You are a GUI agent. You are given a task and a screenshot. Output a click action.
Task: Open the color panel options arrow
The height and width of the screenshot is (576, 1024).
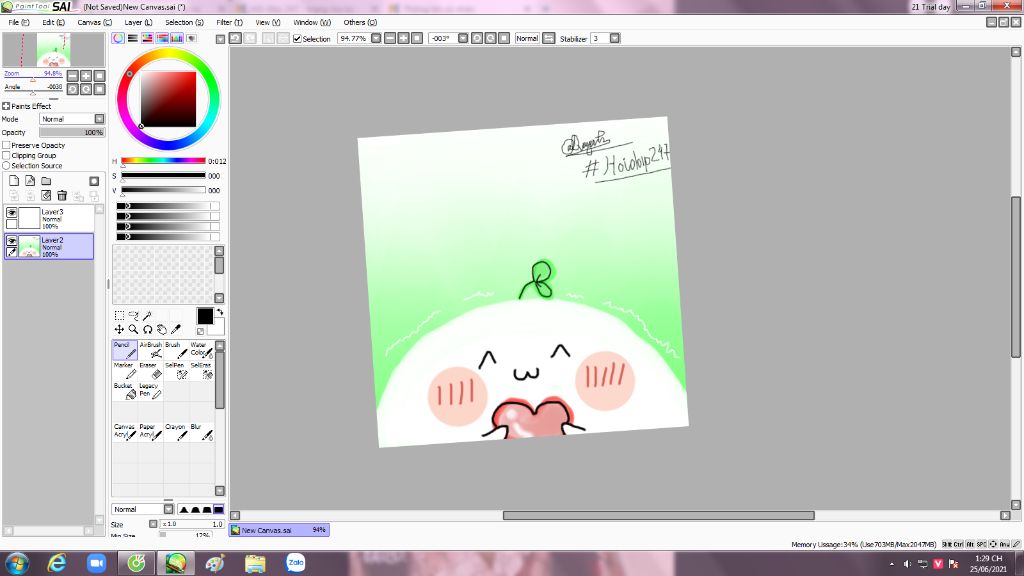coord(220,39)
